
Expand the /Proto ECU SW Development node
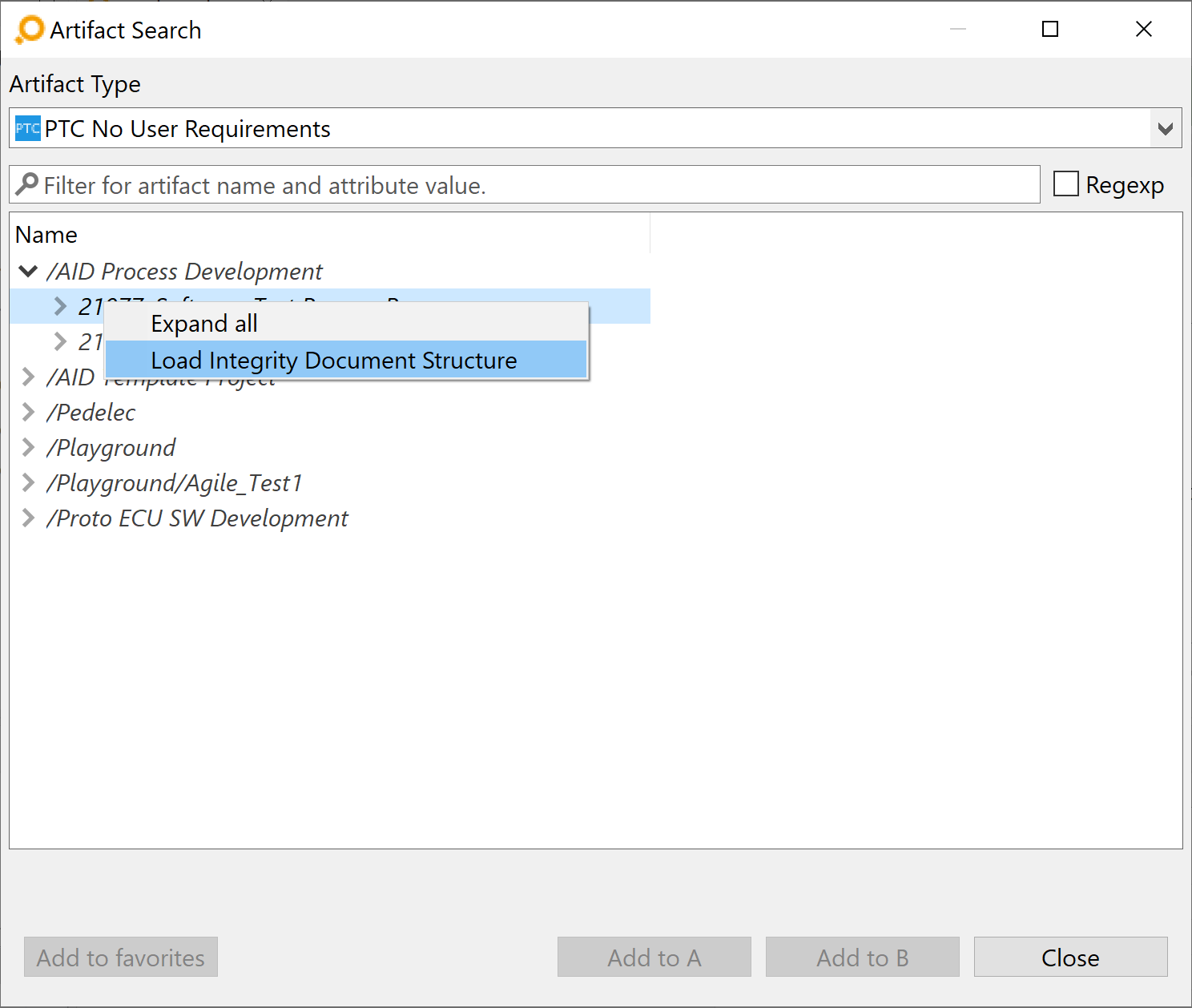click(28, 518)
